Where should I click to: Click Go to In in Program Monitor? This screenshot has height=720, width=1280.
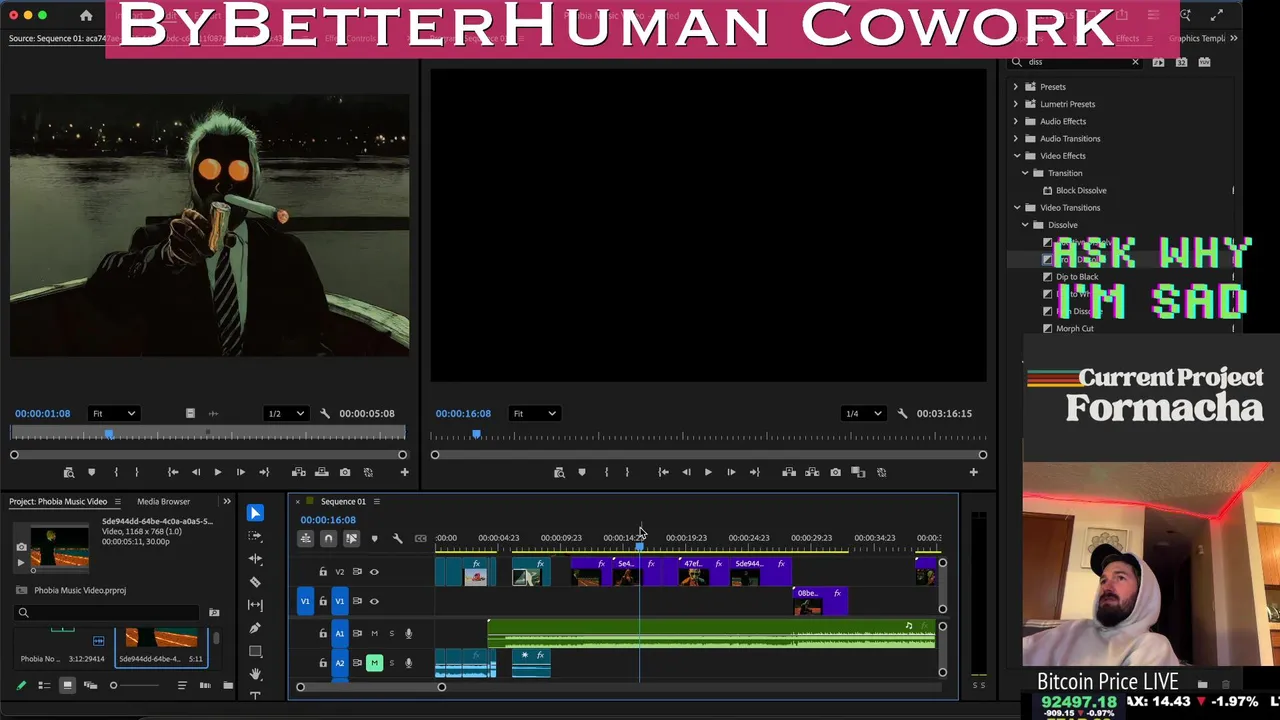pos(663,472)
